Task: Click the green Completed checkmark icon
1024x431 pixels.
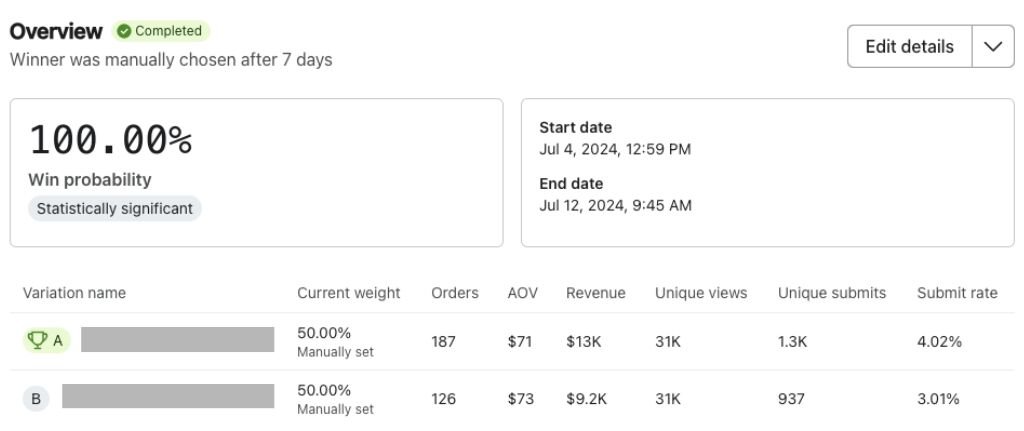Action: [x=124, y=31]
